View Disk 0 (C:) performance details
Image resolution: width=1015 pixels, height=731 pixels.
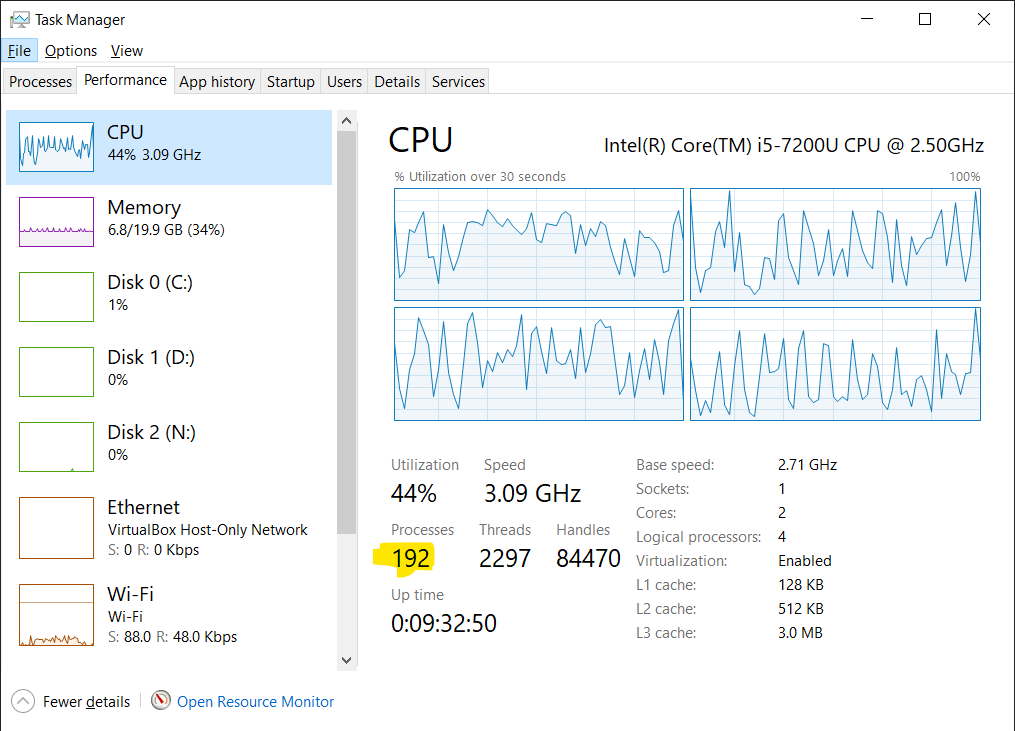click(170, 295)
